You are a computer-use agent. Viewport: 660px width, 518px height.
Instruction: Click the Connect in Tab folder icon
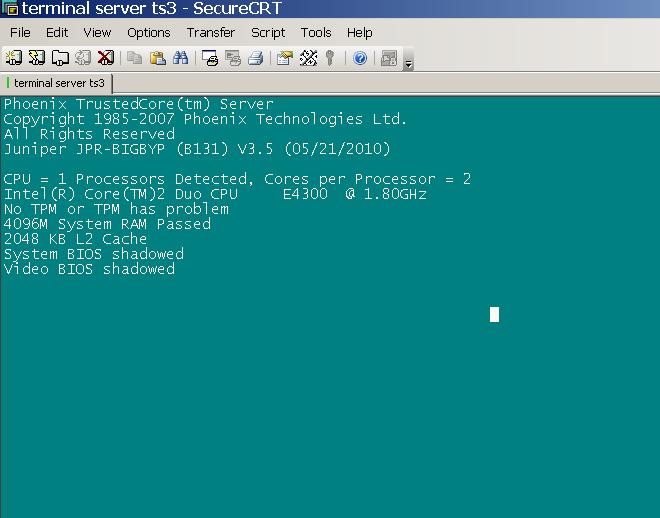(60, 58)
